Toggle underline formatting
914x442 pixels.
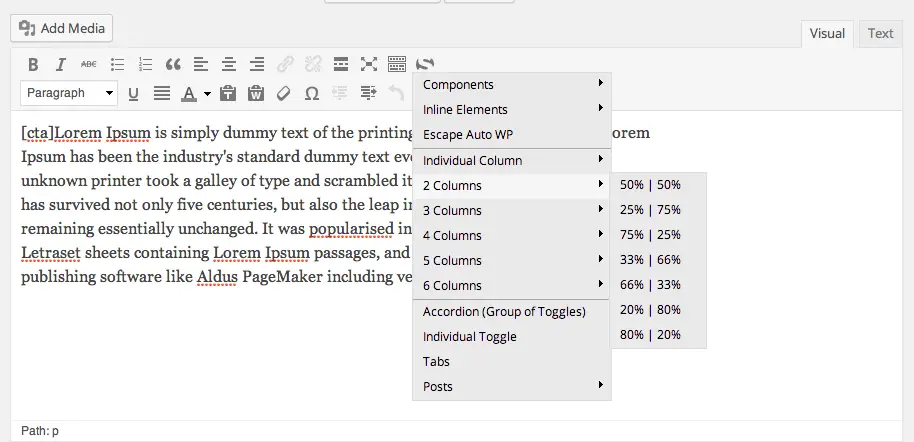pyautogui.click(x=133, y=93)
